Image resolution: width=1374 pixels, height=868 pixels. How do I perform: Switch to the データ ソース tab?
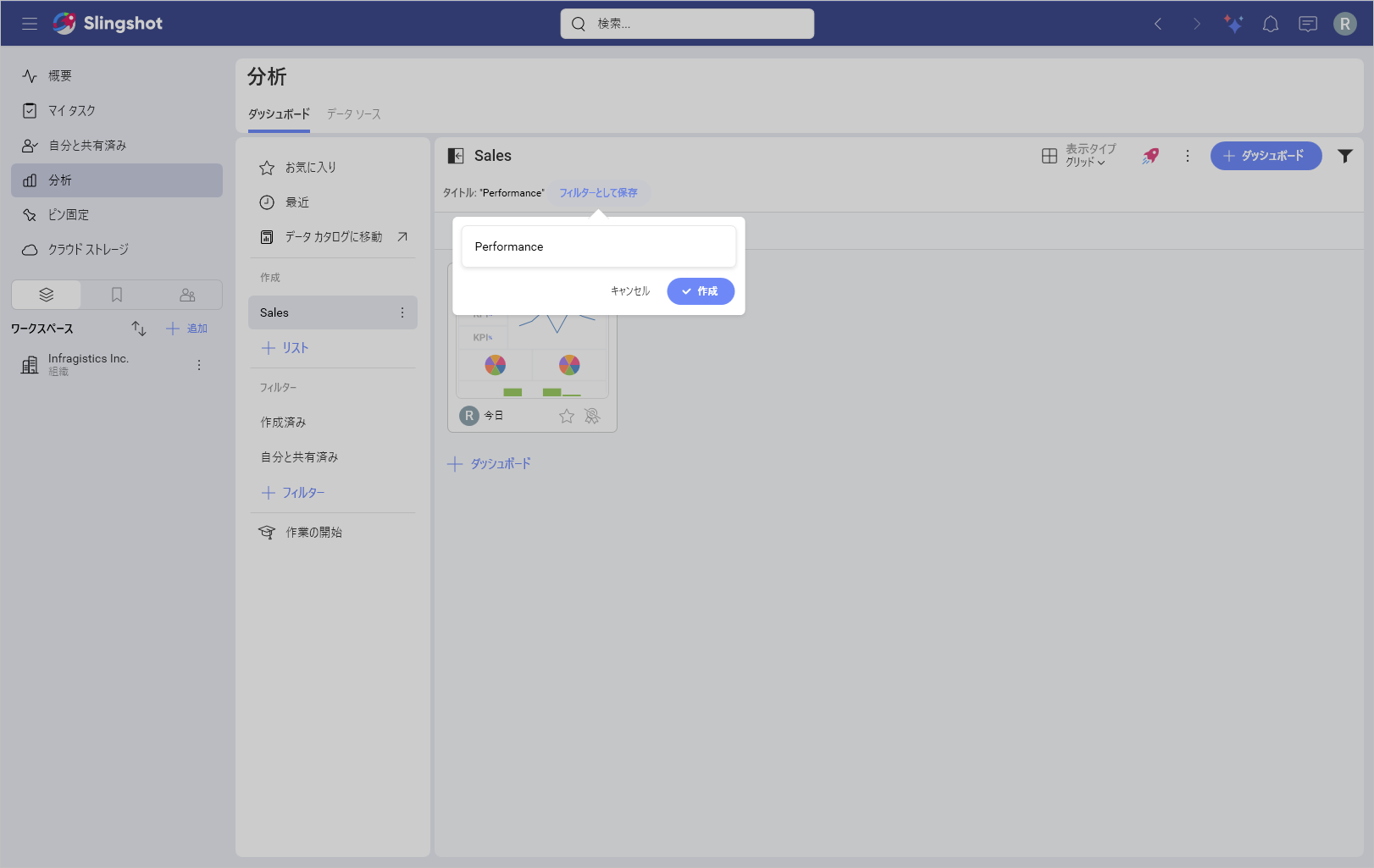tap(353, 113)
